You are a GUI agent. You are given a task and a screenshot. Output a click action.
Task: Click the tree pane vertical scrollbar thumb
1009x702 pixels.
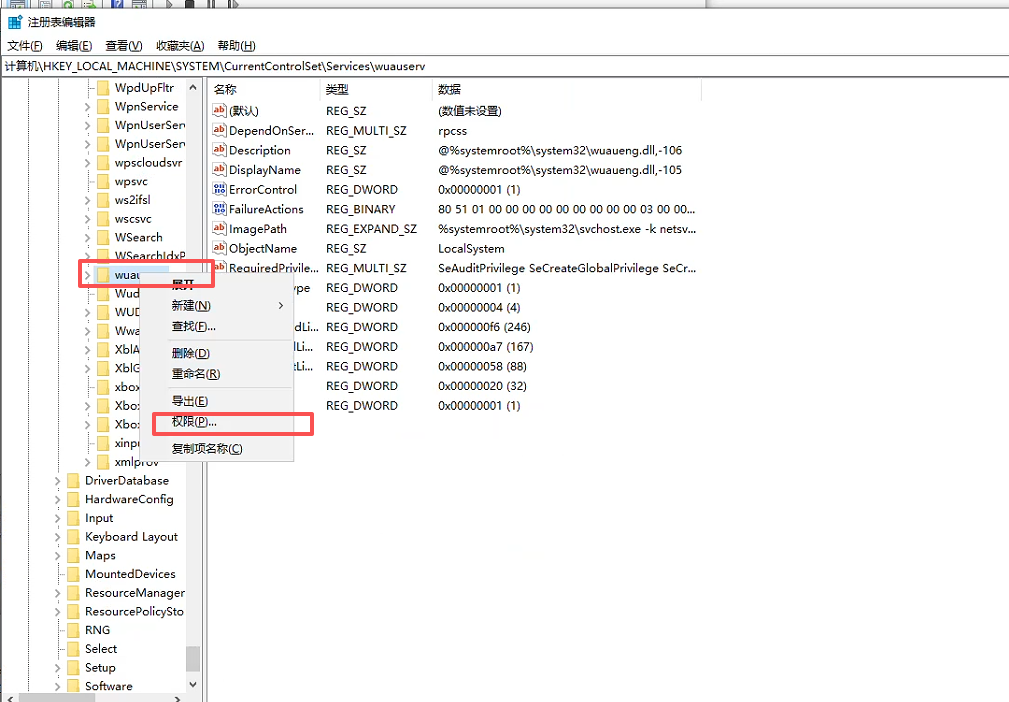(x=193, y=657)
